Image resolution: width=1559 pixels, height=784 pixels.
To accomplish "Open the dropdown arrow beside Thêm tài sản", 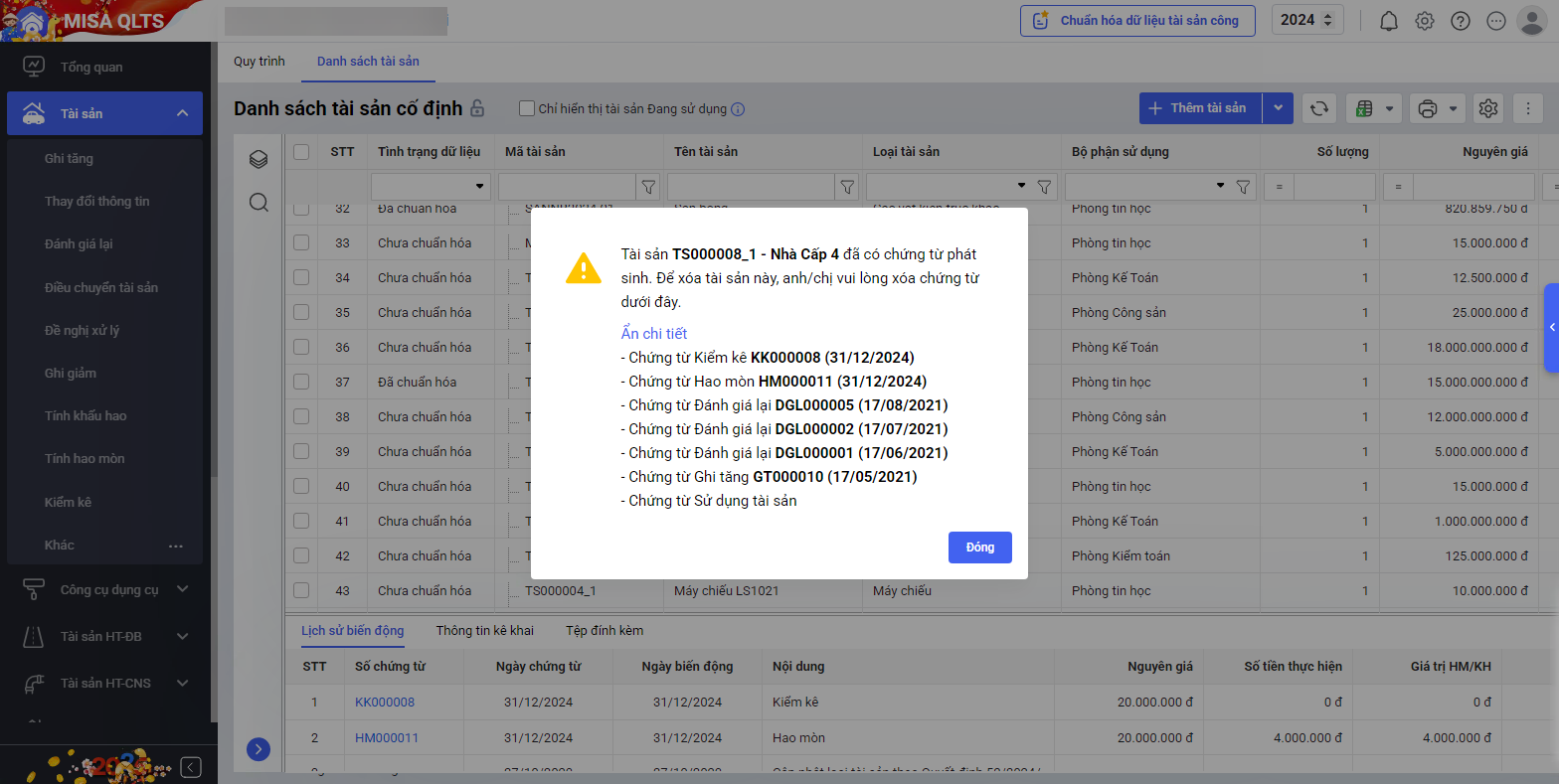I will 1278,108.
